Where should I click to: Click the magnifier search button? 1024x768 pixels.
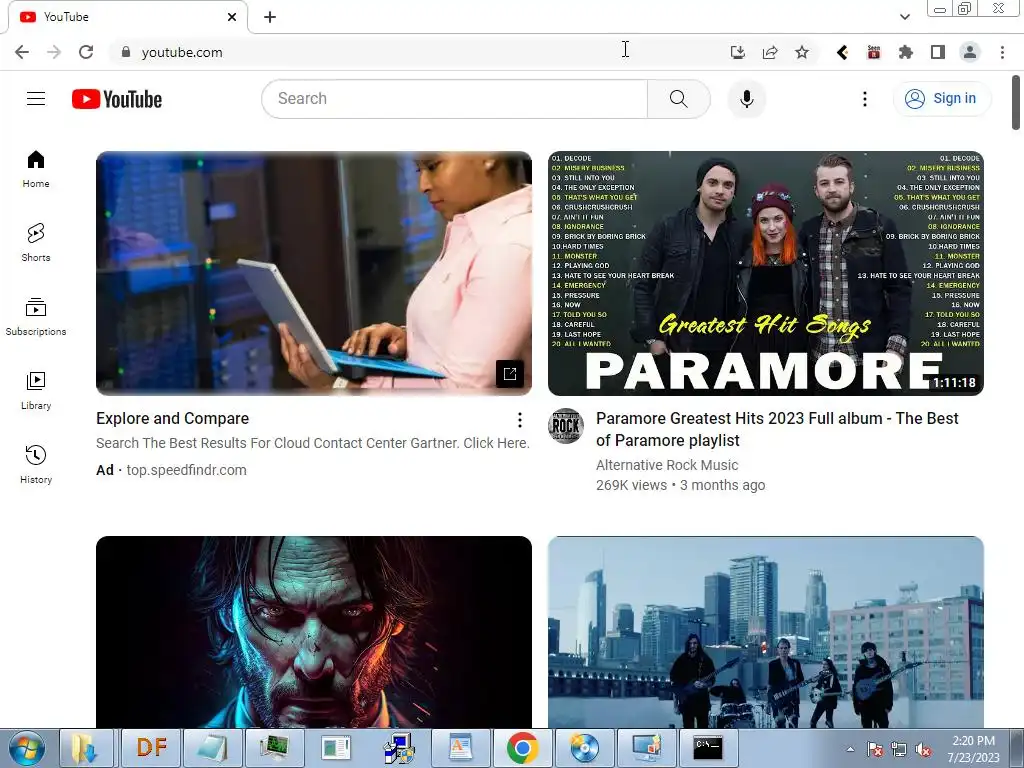679,99
